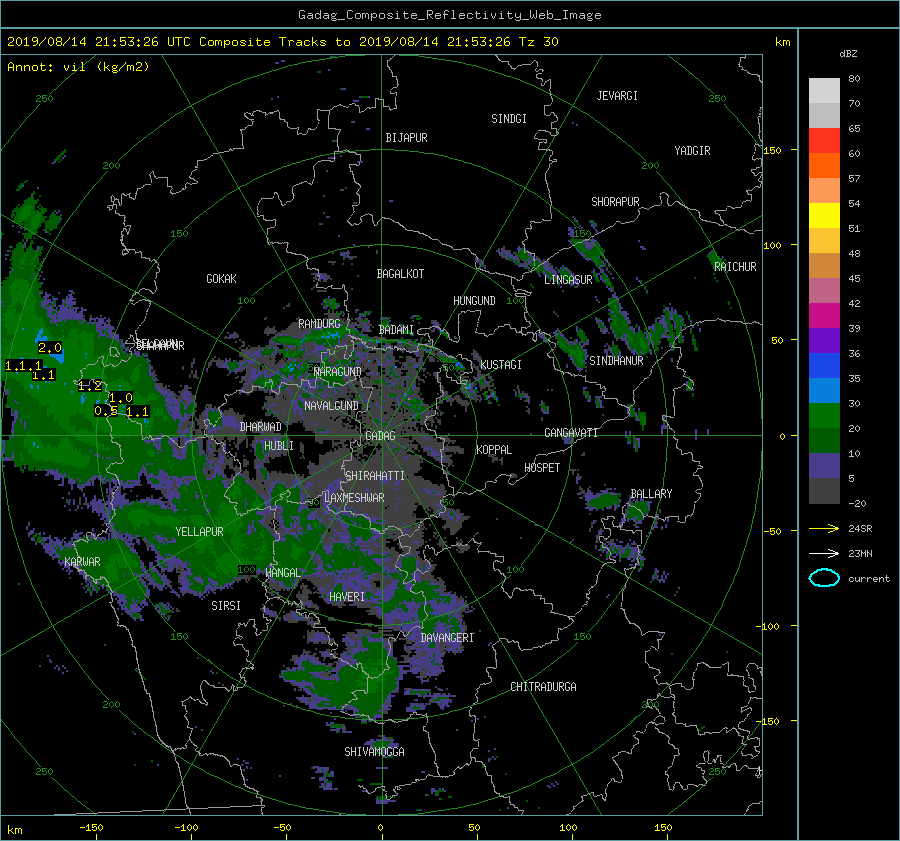The height and width of the screenshot is (841, 900).
Task: Click the 1.2 VIL annotation
Action: tap(90, 386)
